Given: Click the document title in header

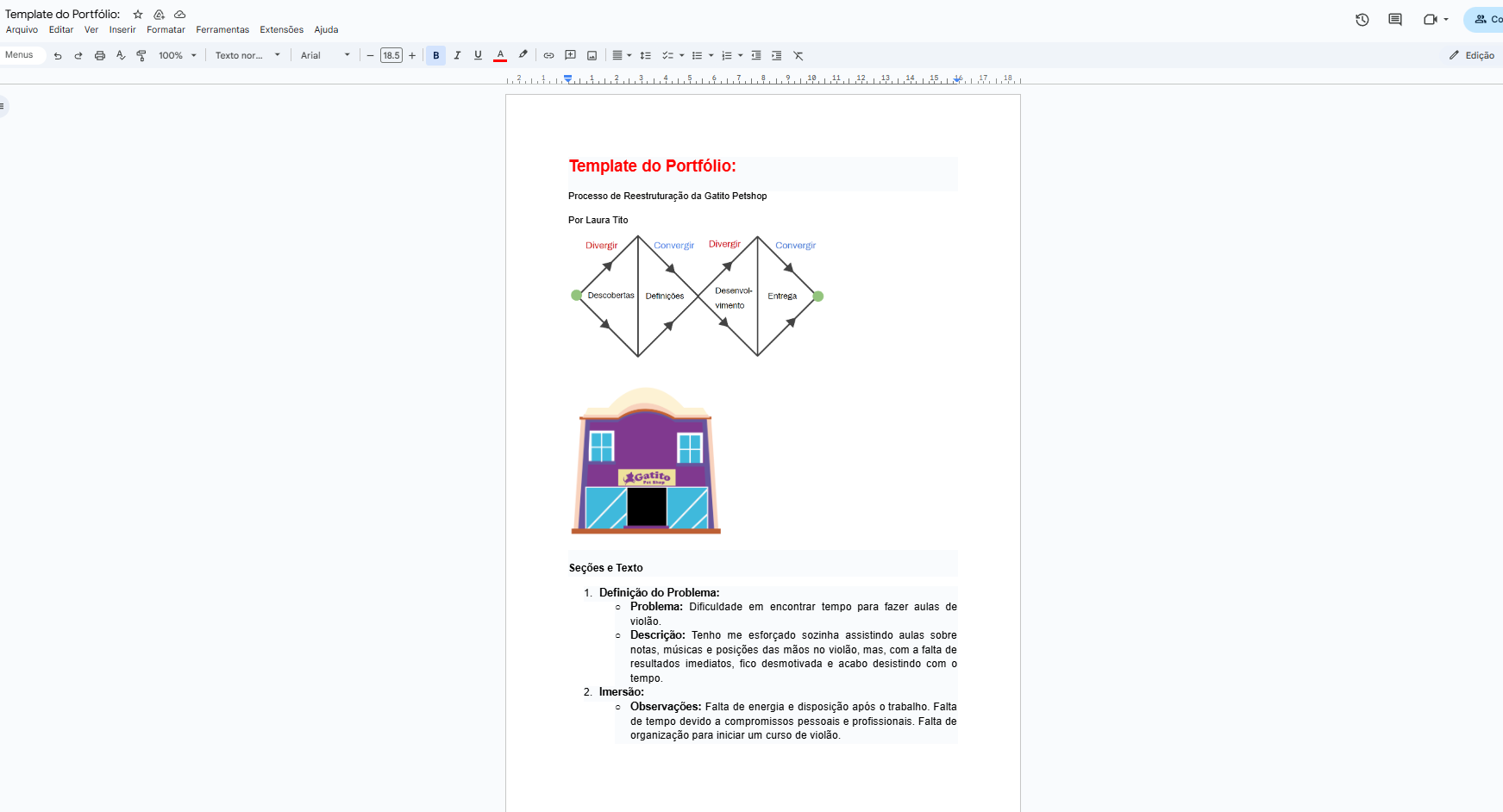Looking at the screenshot, I should pos(63,15).
